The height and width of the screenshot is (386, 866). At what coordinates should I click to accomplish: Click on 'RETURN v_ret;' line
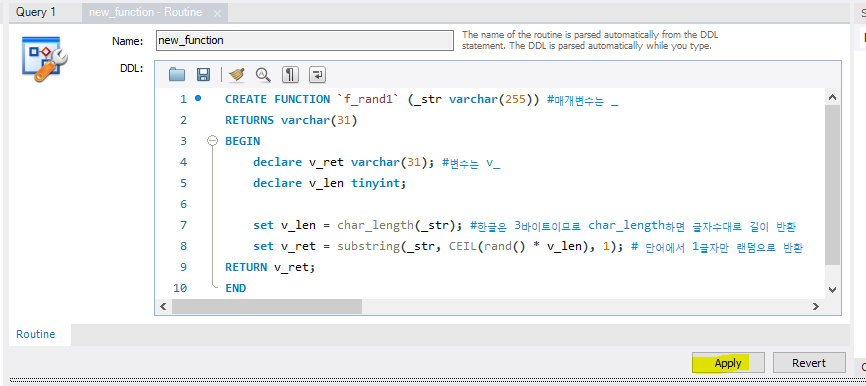[x=270, y=267]
